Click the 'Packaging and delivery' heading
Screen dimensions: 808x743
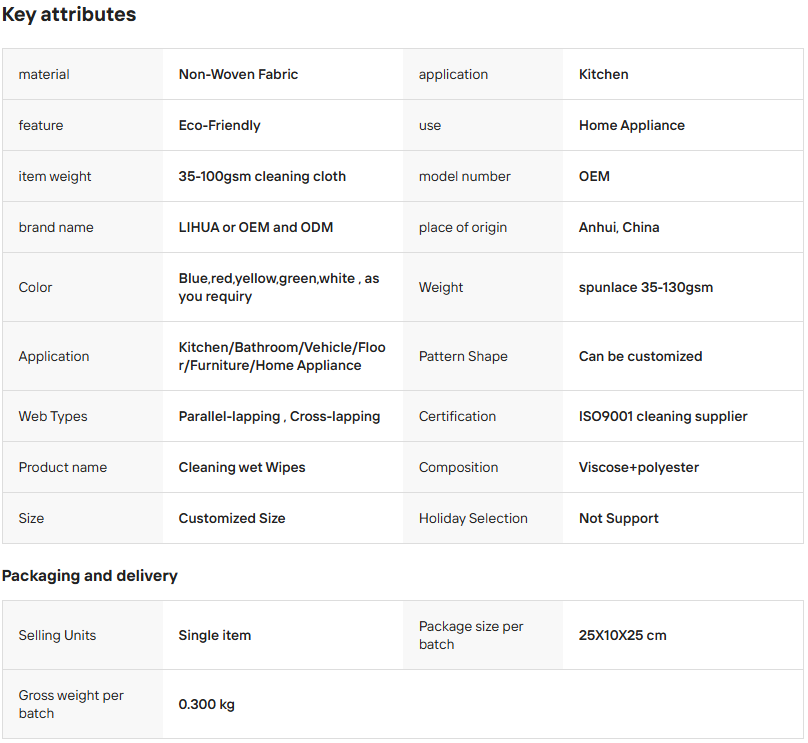(x=90, y=576)
